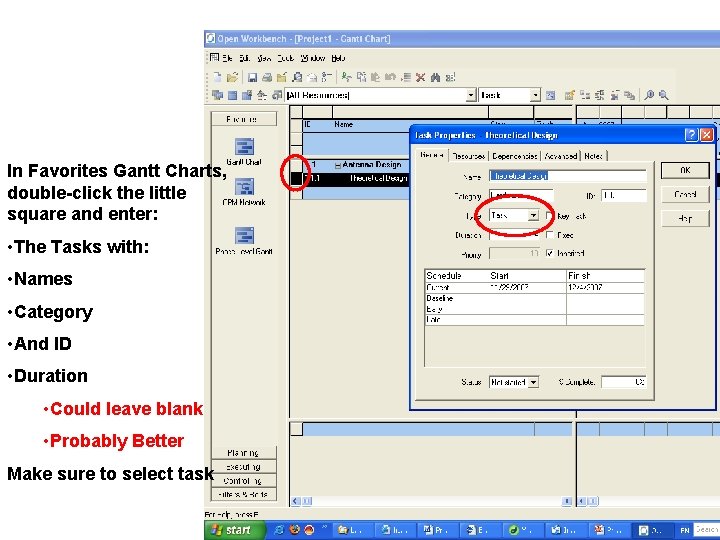The height and width of the screenshot is (540, 720).
Task: Open Phase Level Gantt view in sidebar
Action: [x=244, y=241]
